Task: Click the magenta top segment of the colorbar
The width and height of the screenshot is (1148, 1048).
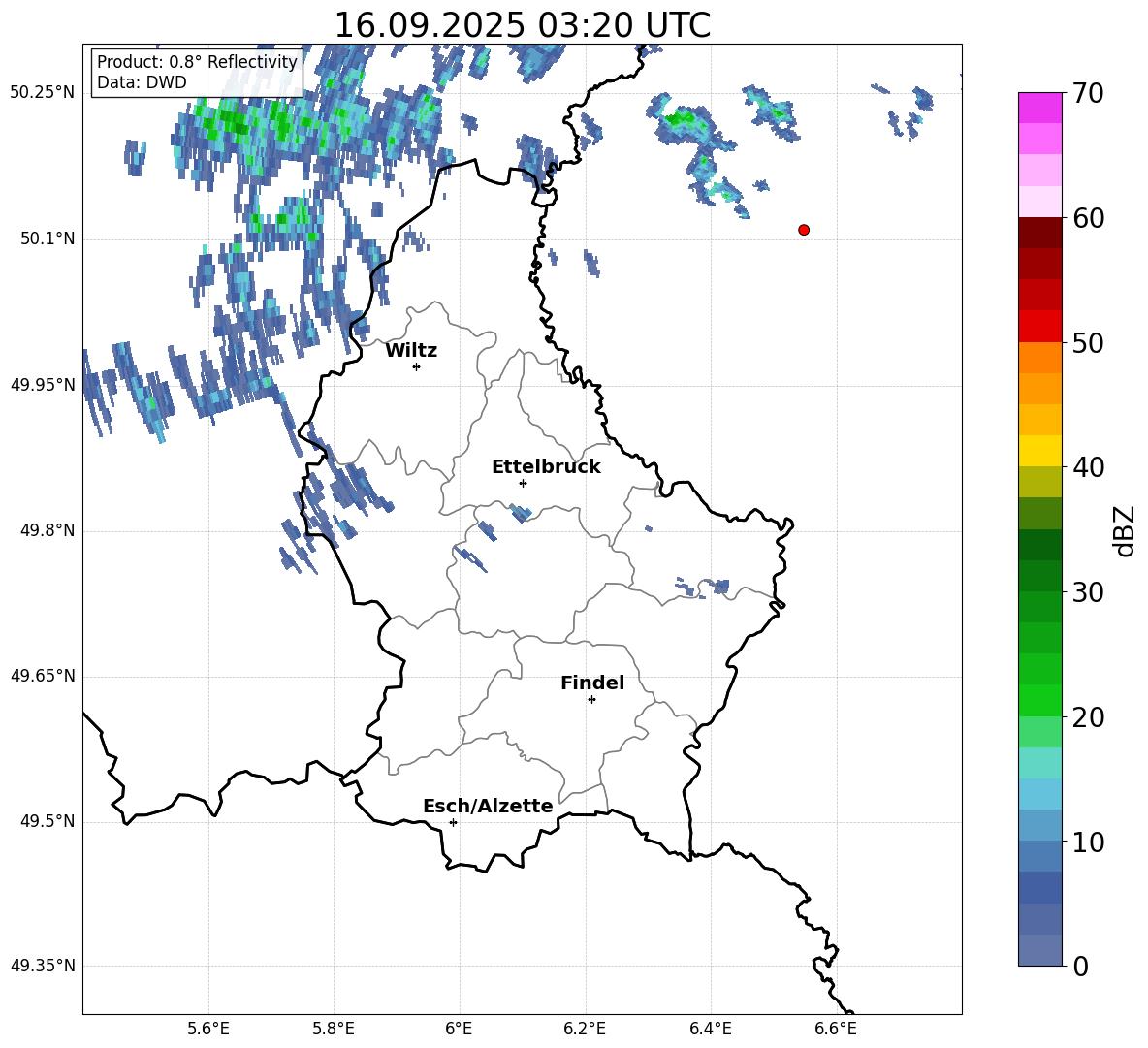Action: 1040,108
